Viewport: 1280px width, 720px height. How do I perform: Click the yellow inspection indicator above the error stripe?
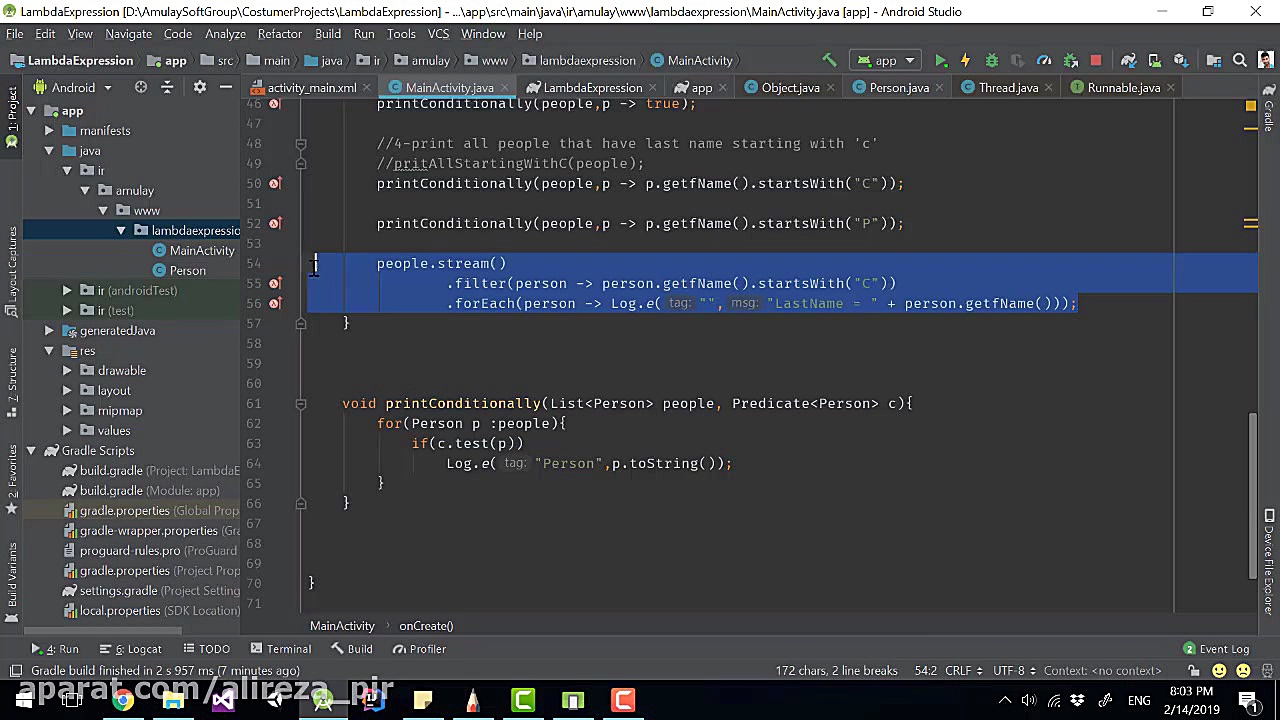coord(1250,104)
